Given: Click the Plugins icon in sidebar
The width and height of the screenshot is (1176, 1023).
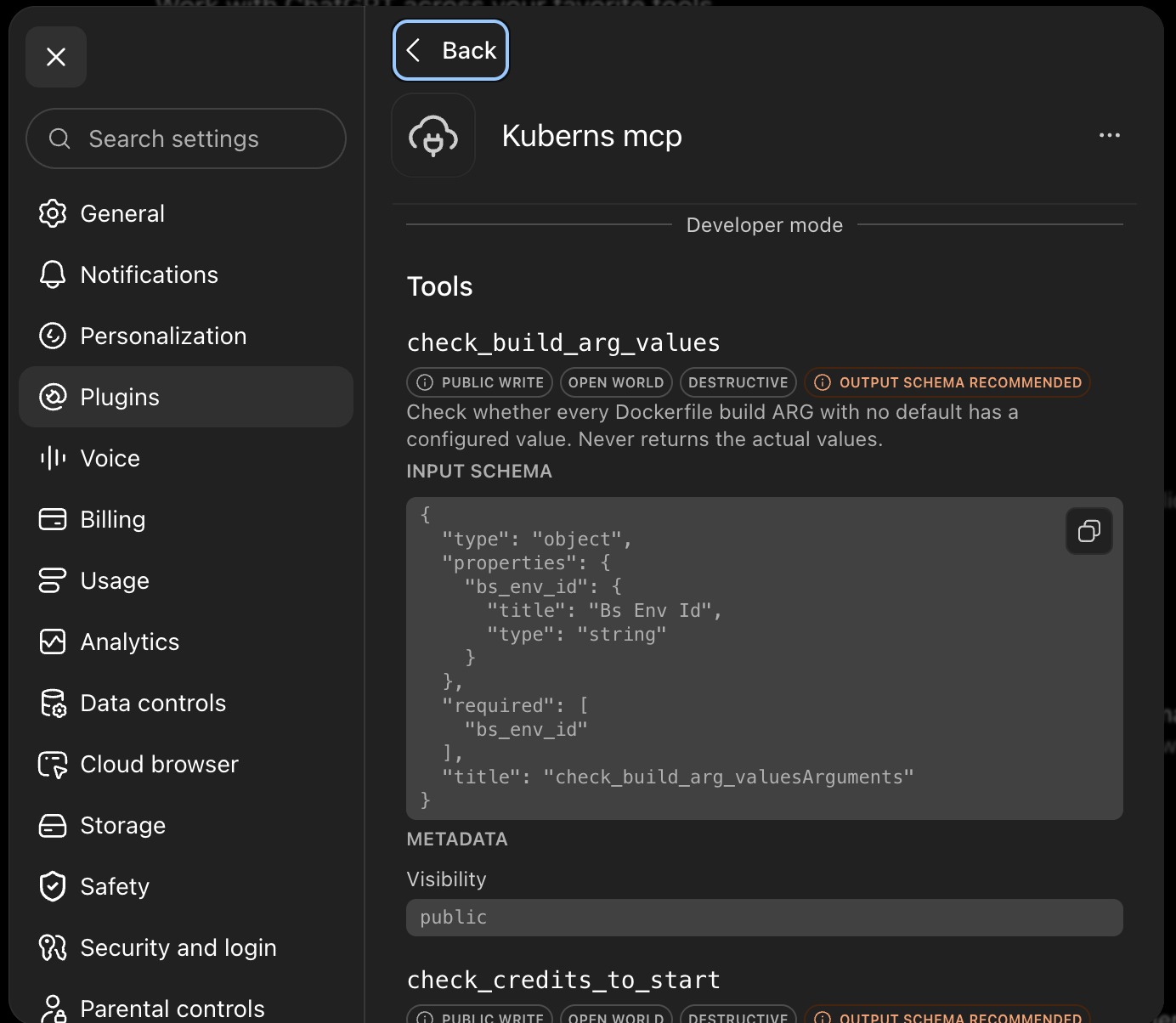Looking at the screenshot, I should [x=53, y=397].
